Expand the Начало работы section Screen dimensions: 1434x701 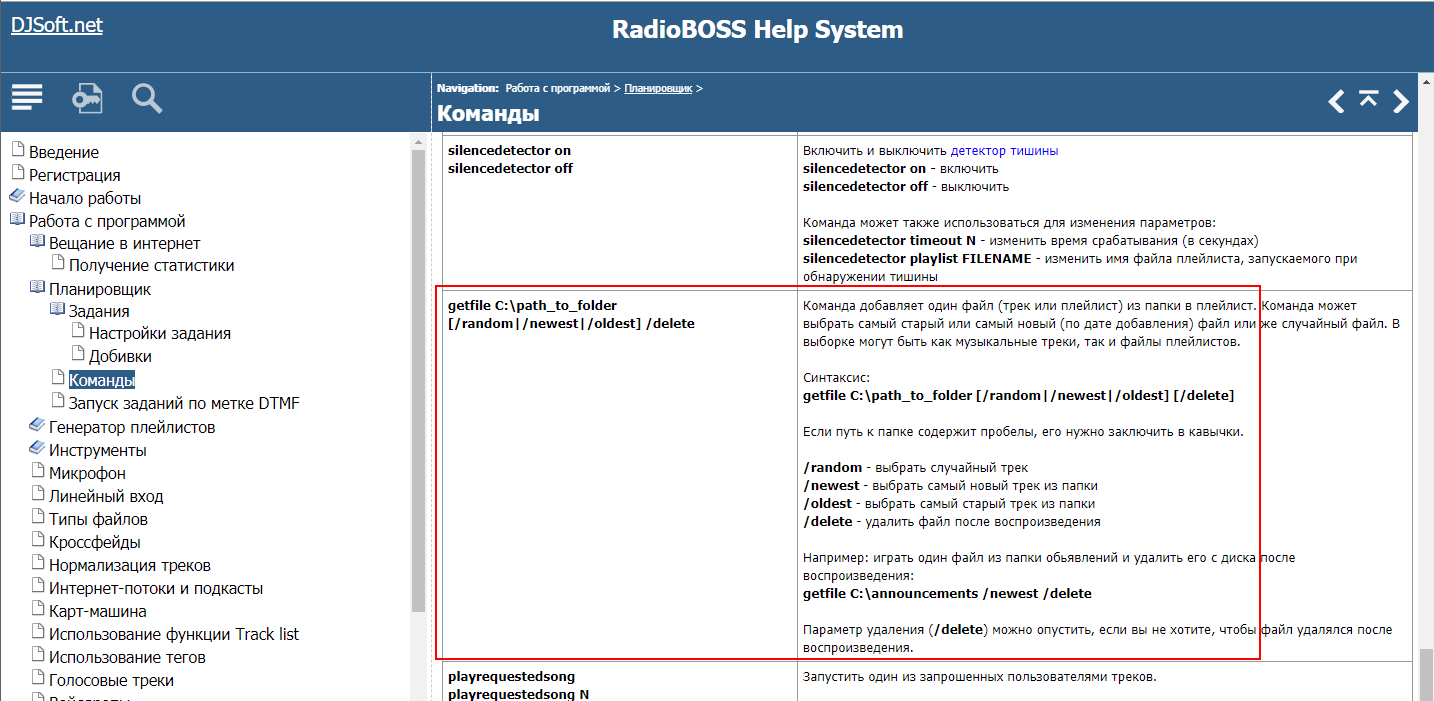click(x=84, y=198)
